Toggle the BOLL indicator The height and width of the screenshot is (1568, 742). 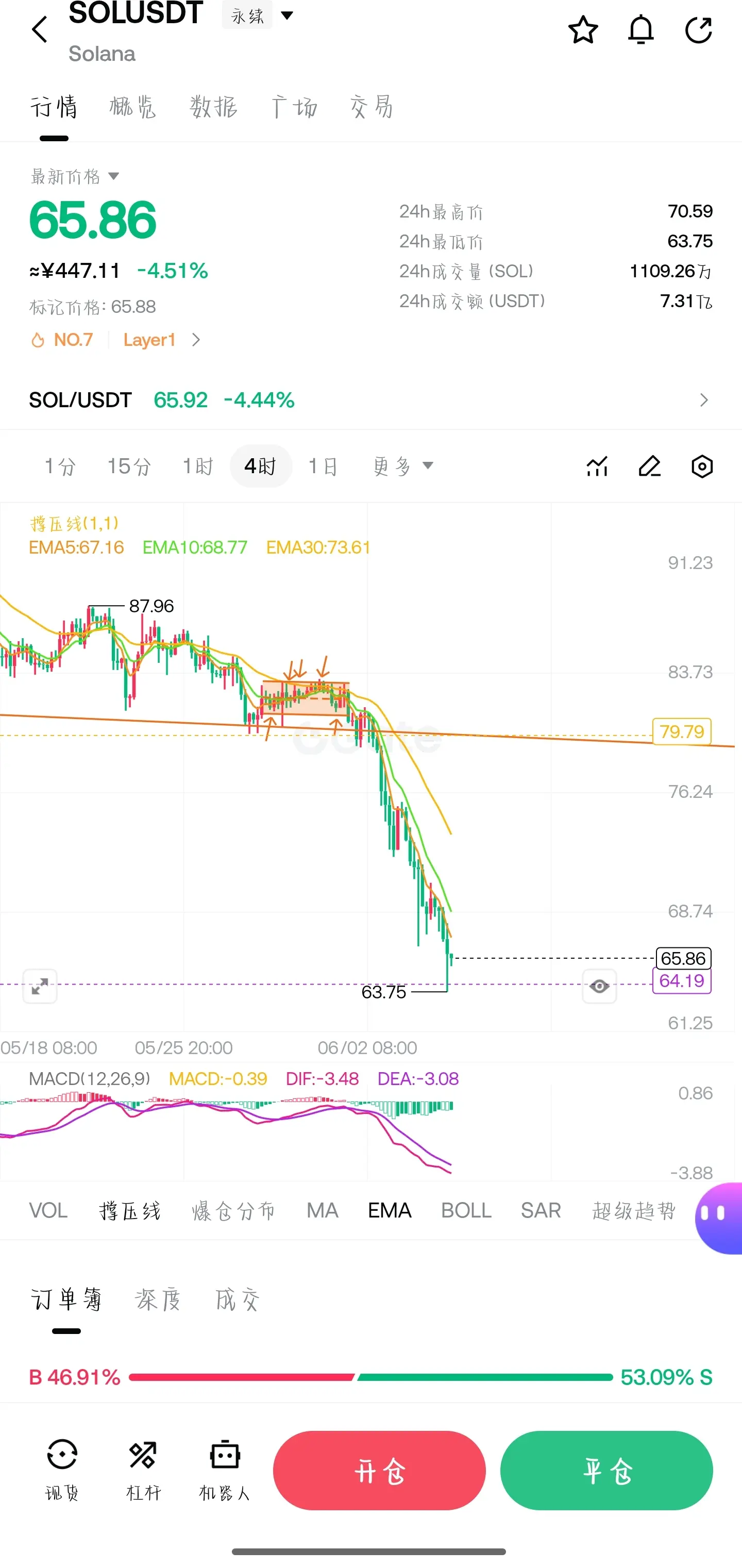tap(466, 1211)
